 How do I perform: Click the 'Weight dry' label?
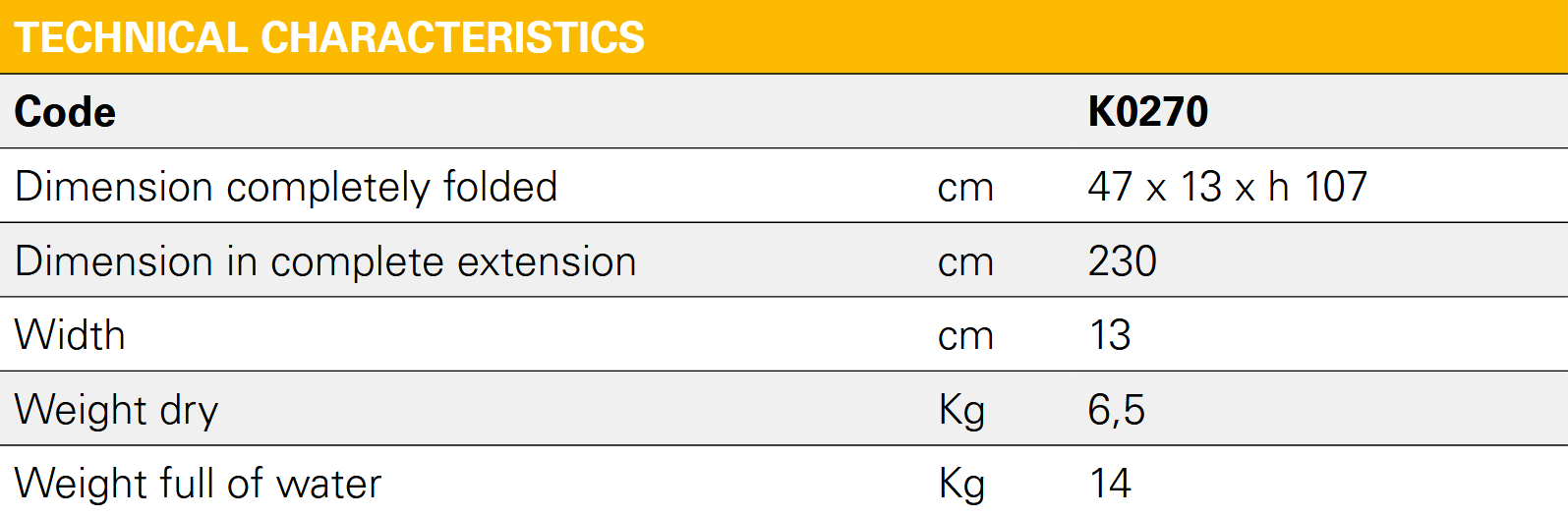point(116,410)
